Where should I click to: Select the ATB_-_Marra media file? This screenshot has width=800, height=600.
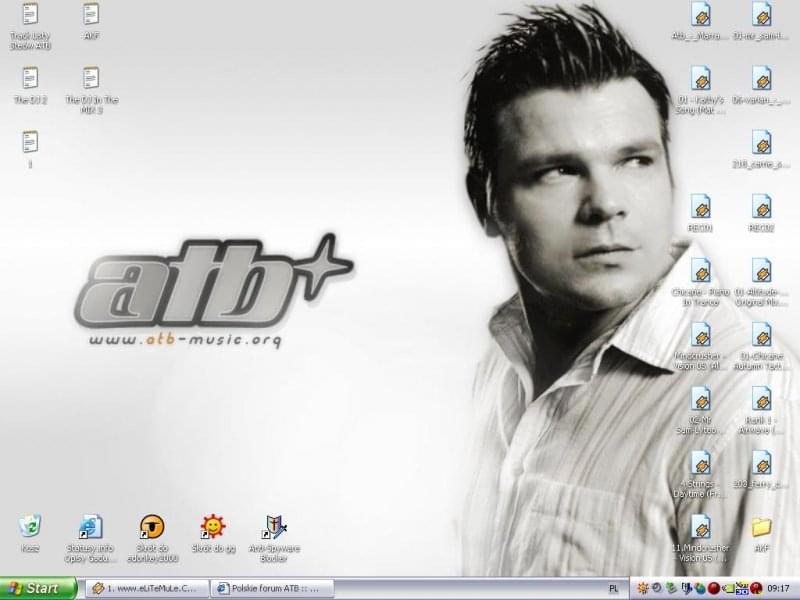[701, 21]
